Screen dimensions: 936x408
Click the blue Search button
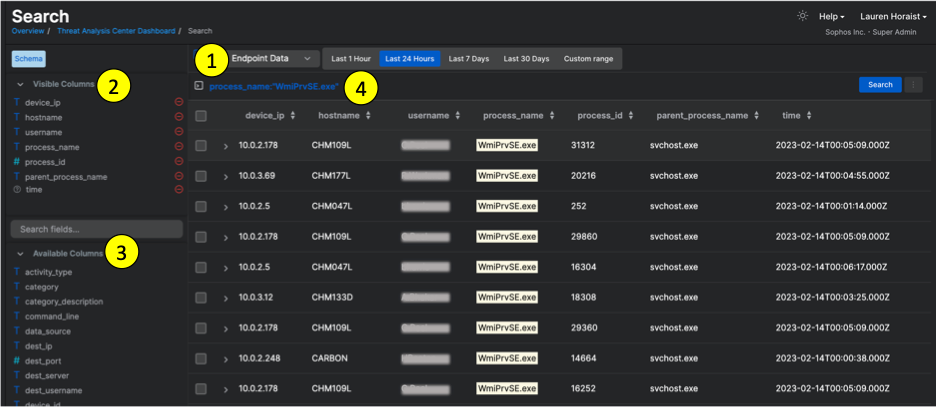[x=880, y=85]
